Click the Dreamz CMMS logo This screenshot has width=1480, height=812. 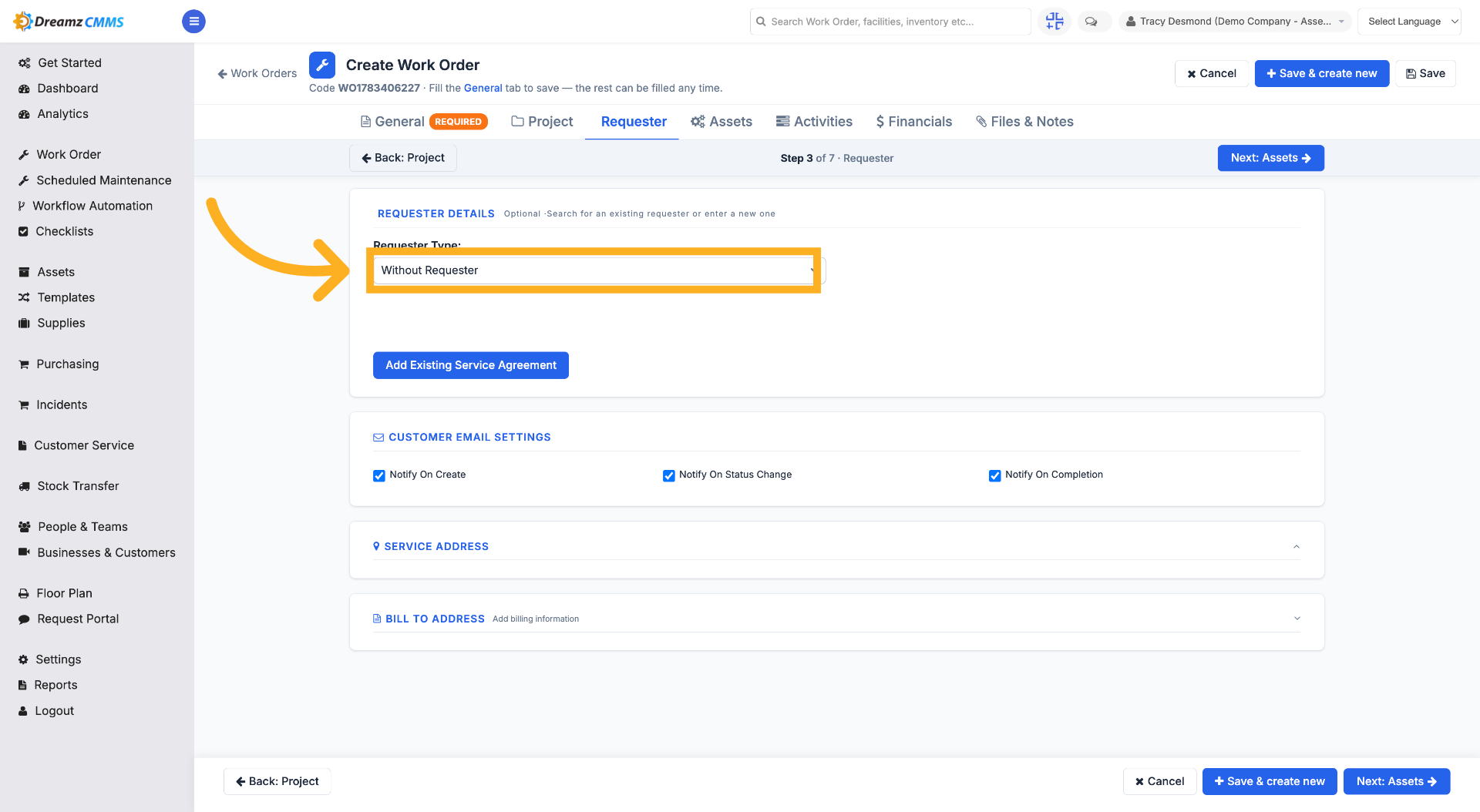tap(69, 22)
